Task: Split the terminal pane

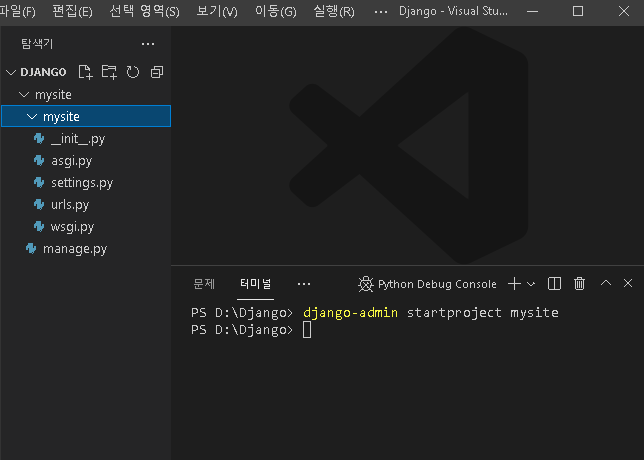Action: coord(554,283)
